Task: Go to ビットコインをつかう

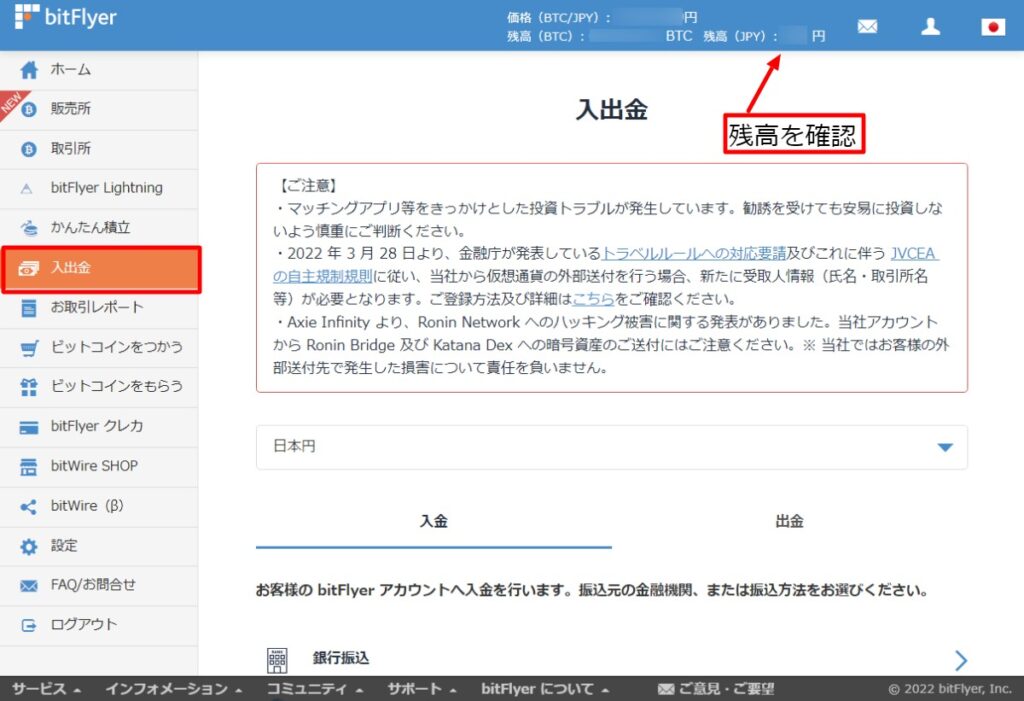Action: [x=99, y=348]
